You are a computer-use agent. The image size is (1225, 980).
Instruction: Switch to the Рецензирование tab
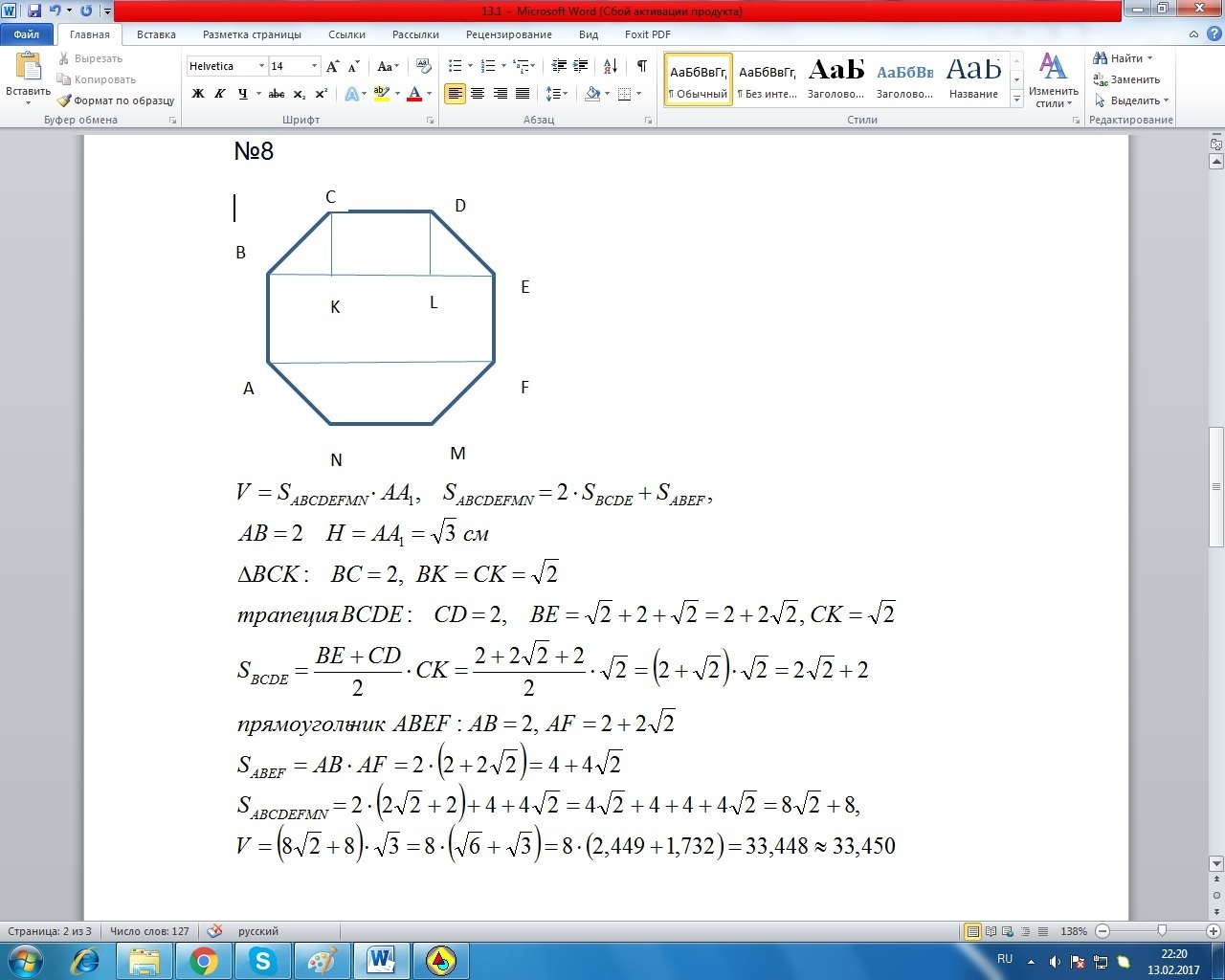click(509, 34)
